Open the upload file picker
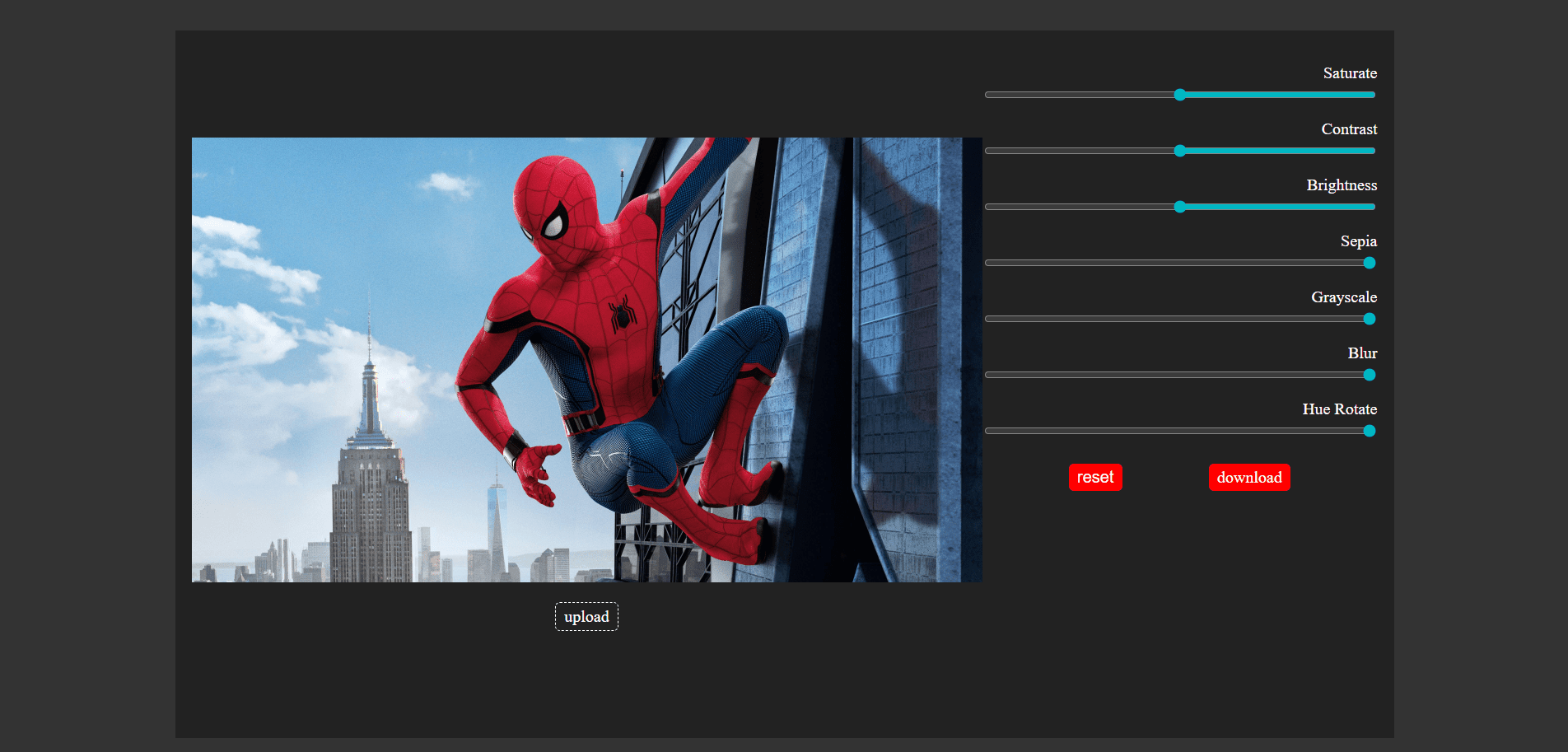This screenshot has width=1568, height=752. point(586,616)
